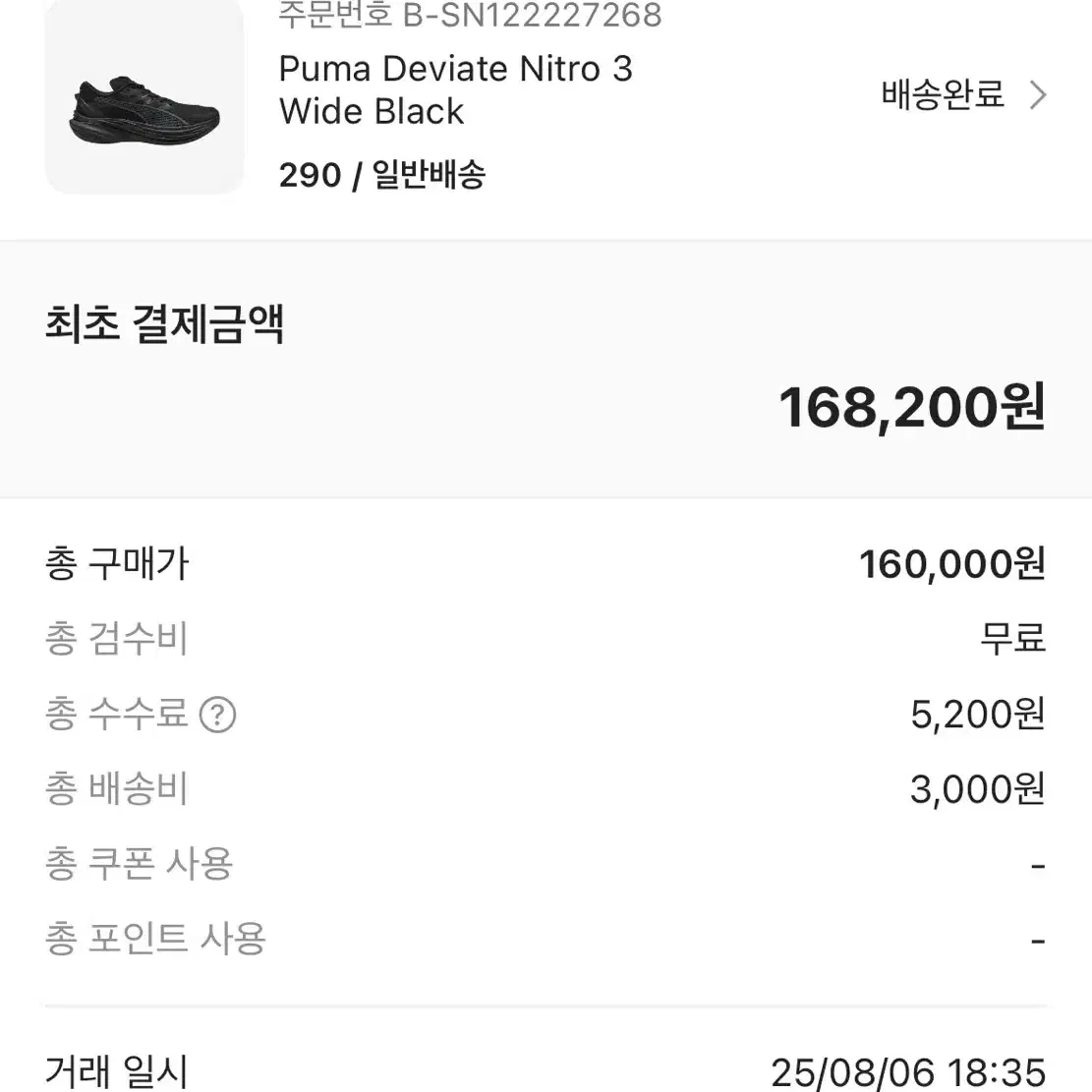The image size is (1092, 1092).
Task: Open product Puma Deviate Nitro 3 Wide Black
Action: tap(456, 89)
